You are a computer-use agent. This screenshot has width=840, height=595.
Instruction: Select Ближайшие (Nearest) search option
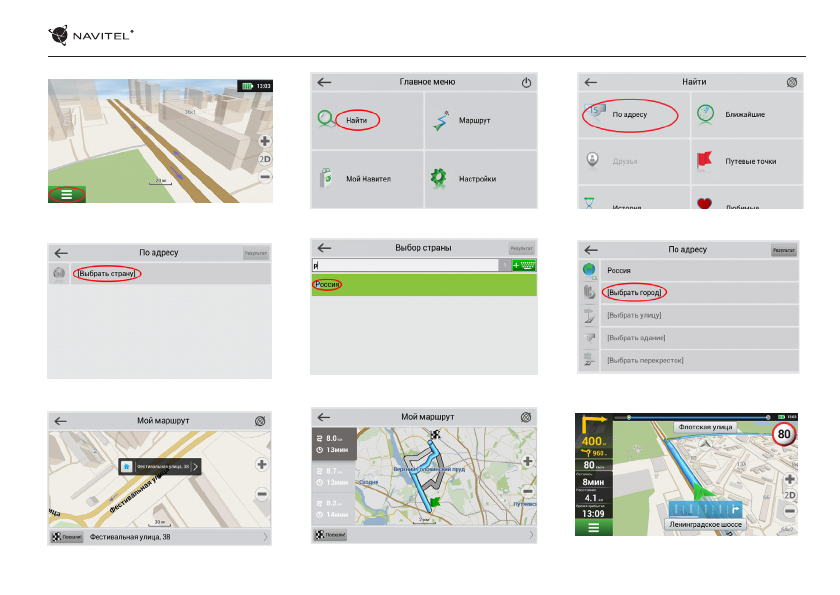[x=744, y=114]
